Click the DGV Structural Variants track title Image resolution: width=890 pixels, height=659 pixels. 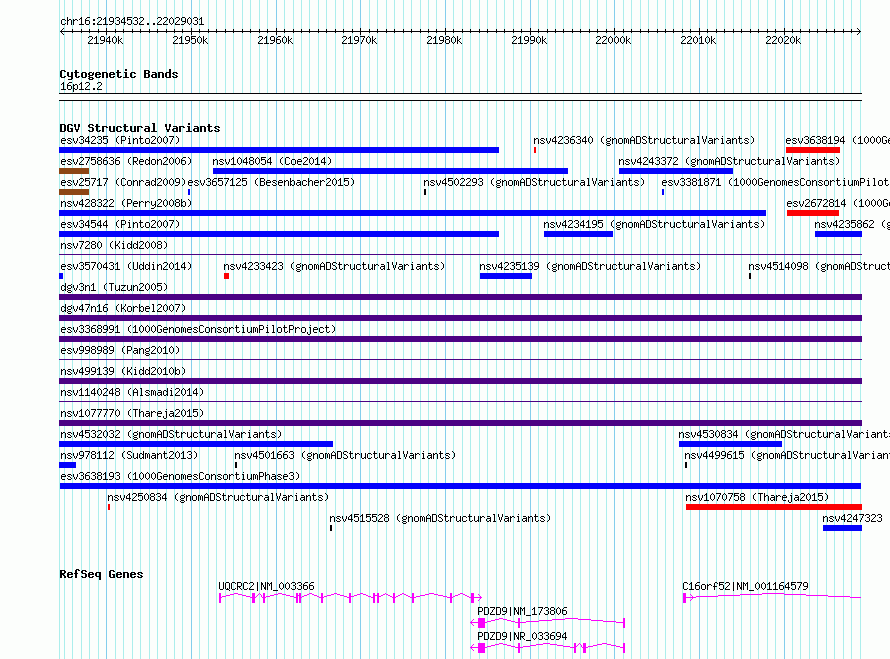(140, 128)
